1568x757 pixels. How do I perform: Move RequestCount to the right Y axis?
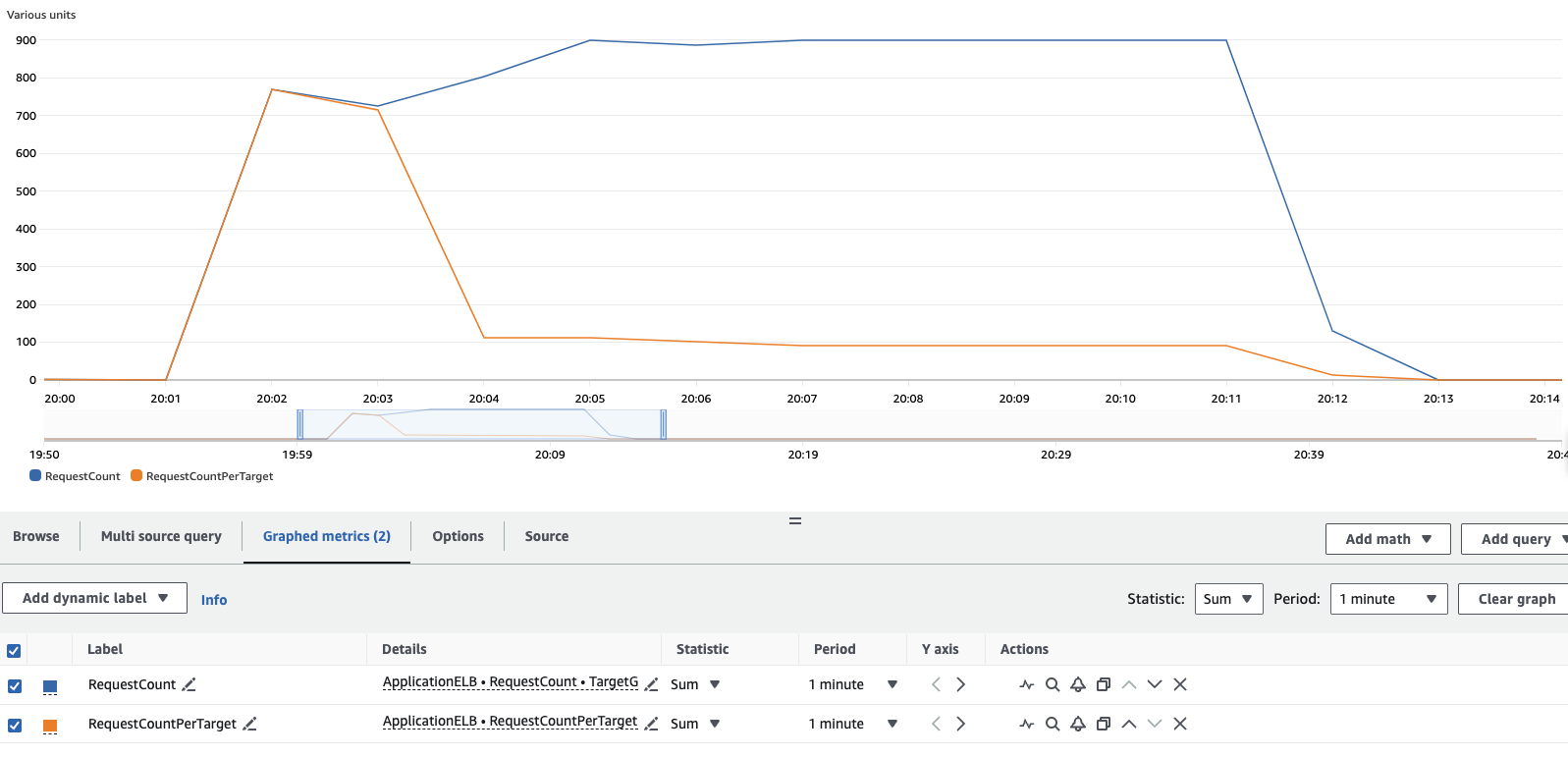click(960, 684)
